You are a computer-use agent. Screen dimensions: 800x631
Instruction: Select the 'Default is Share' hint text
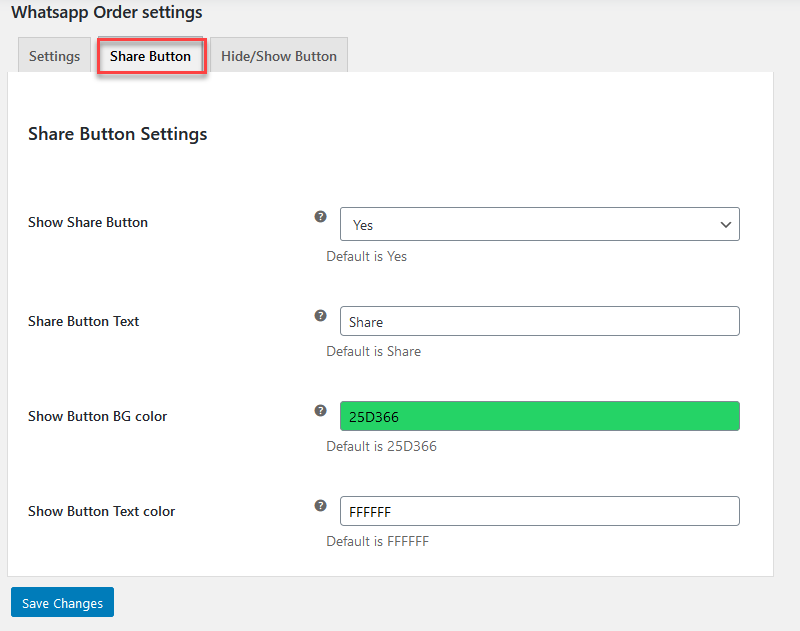click(373, 351)
